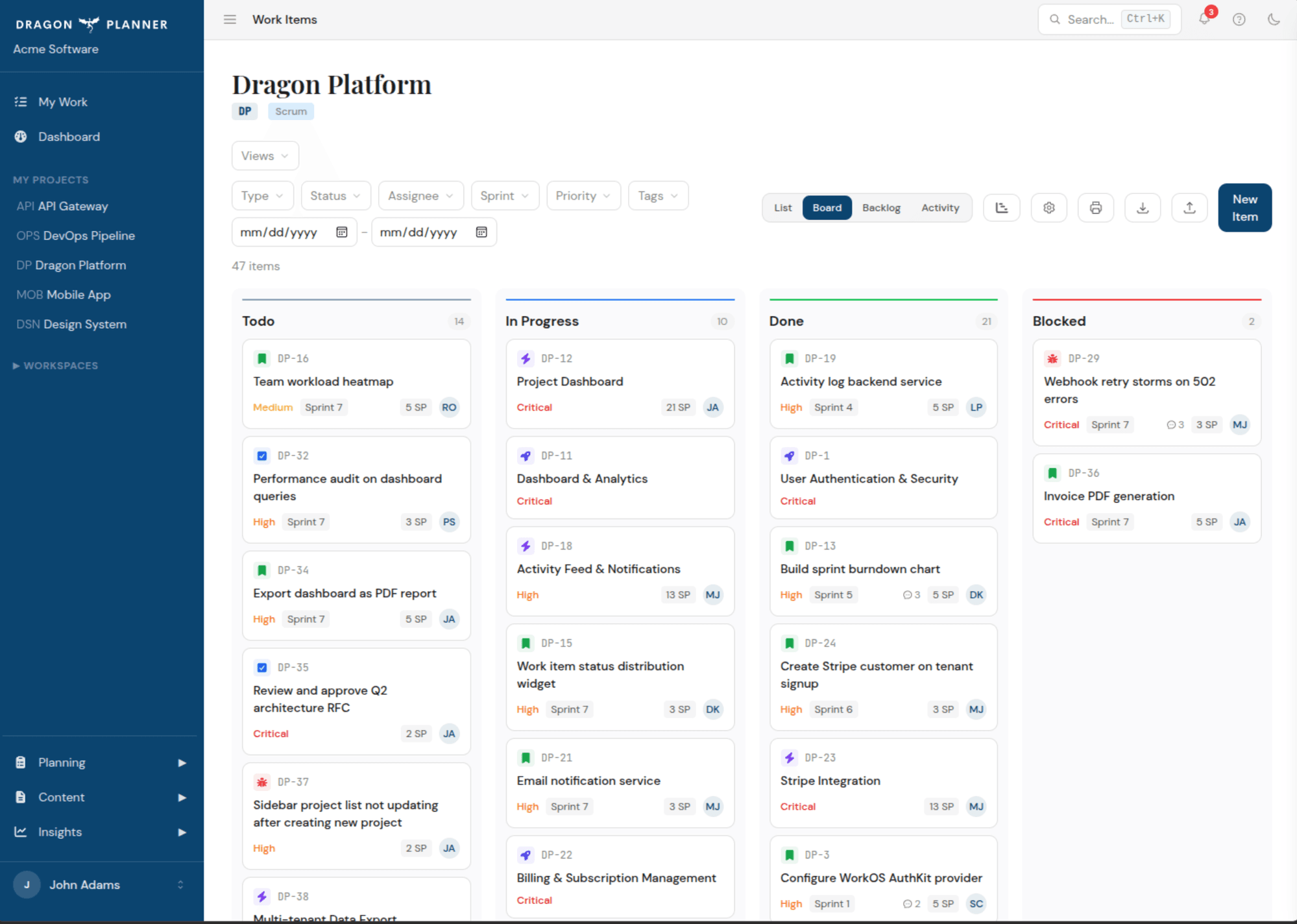The image size is (1297, 924).
Task: Click the search magnifier icon
Action: (x=1055, y=19)
